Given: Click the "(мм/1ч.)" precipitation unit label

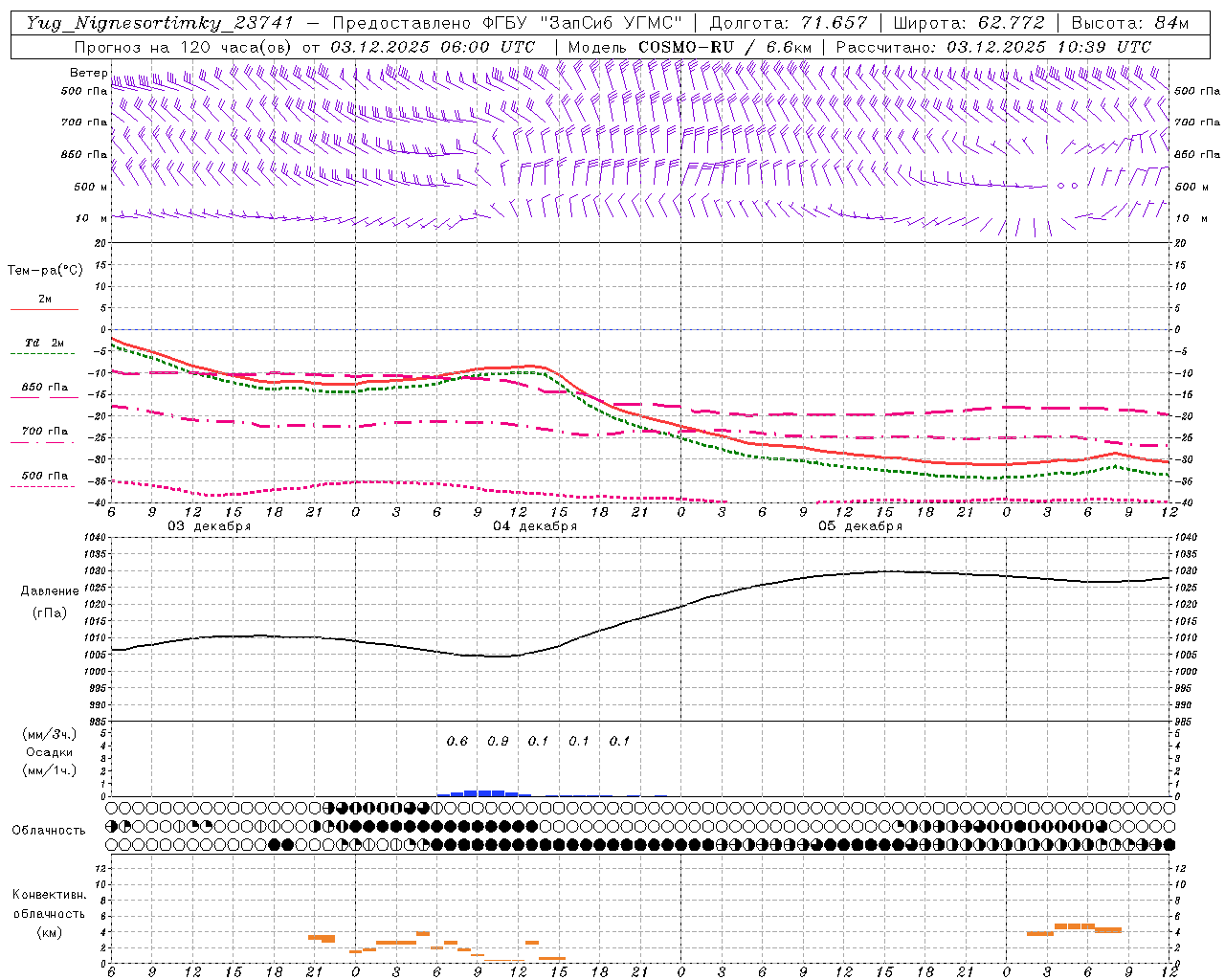Looking at the screenshot, I should point(49,770).
